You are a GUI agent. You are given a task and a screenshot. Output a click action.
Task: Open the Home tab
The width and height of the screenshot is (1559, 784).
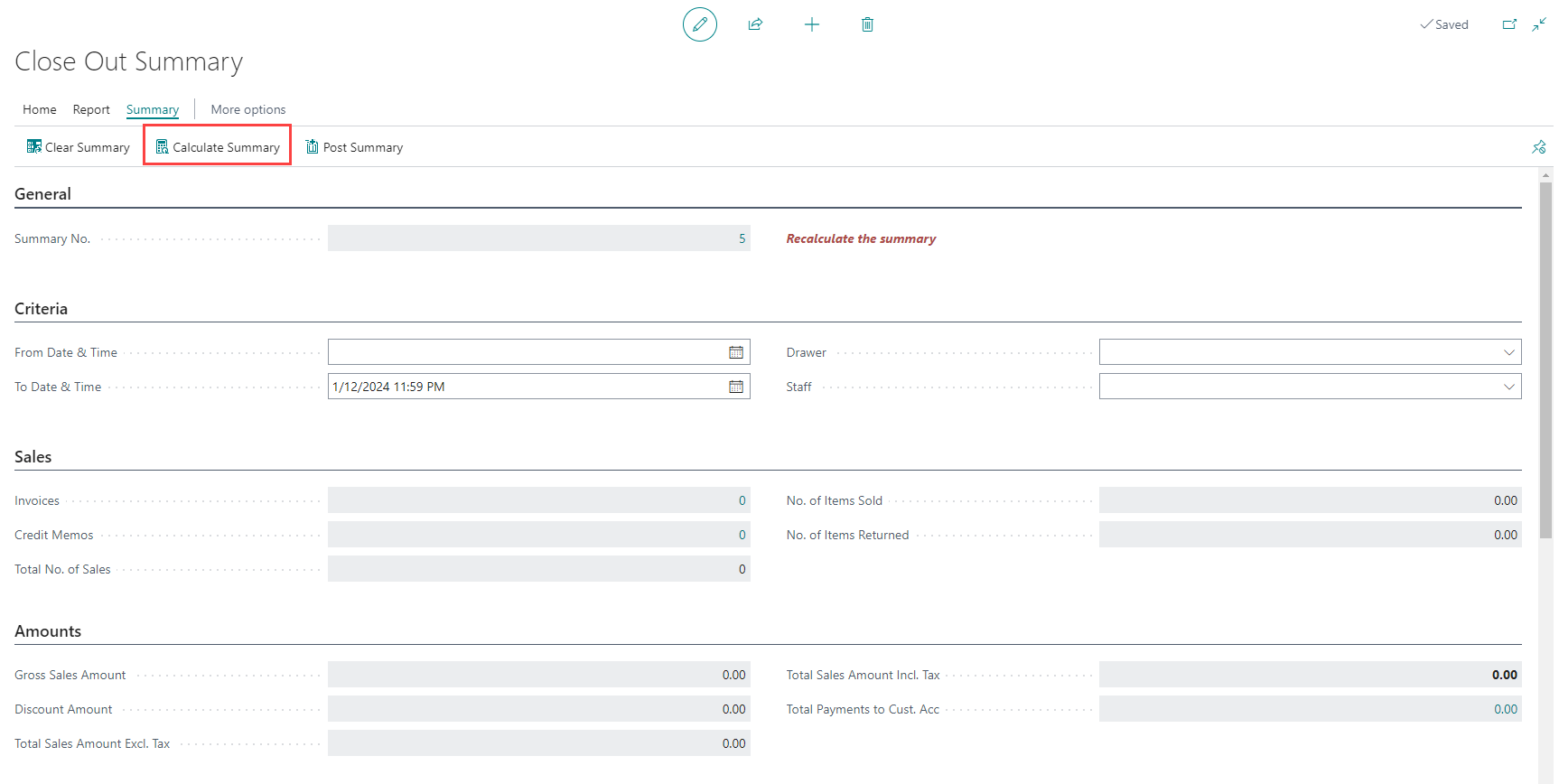tap(40, 109)
